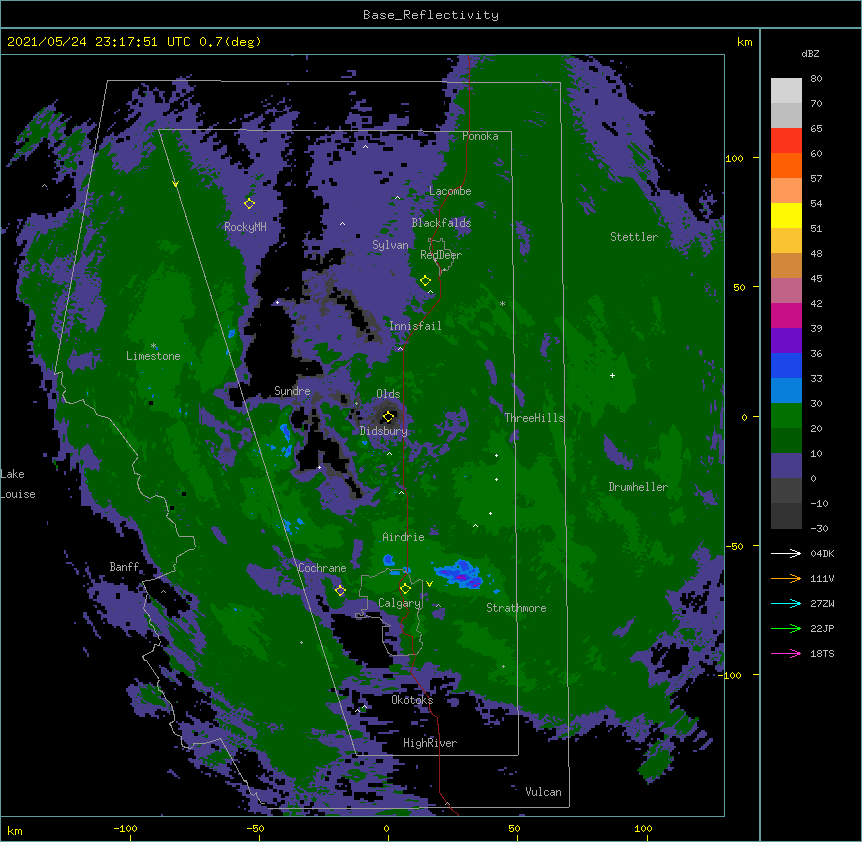This screenshot has width=862, height=842.
Task: Click the white 04DK arrow legend icon
Action: 786,553
